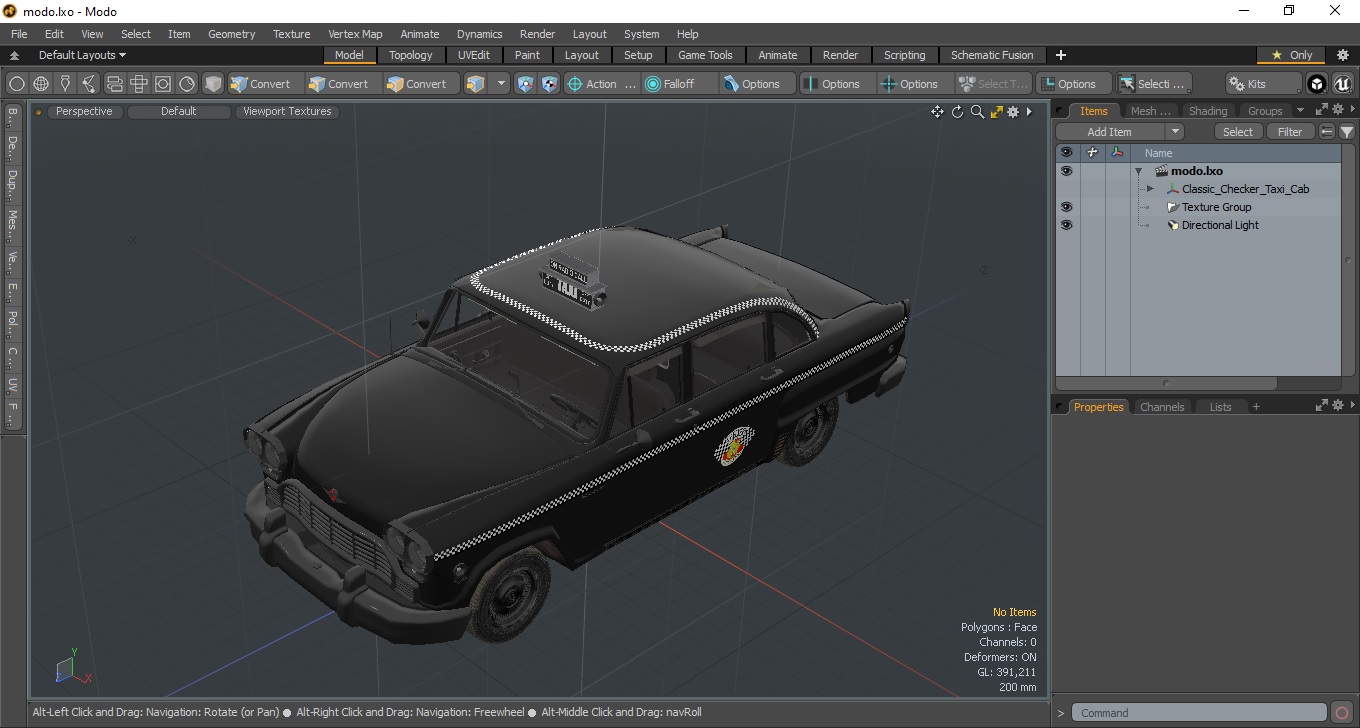Click the viewport move/pan icon
1360x728 pixels.
click(937, 112)
